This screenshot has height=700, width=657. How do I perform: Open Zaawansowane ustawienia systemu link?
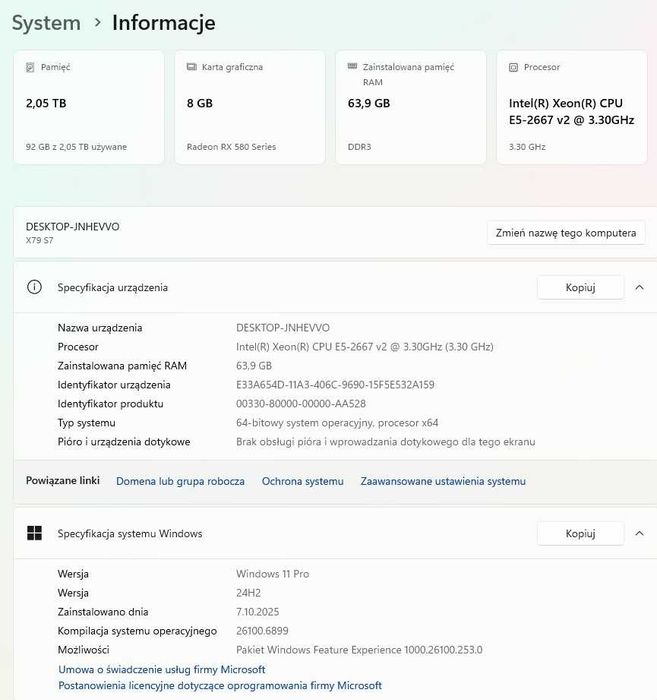click(443, 481)
